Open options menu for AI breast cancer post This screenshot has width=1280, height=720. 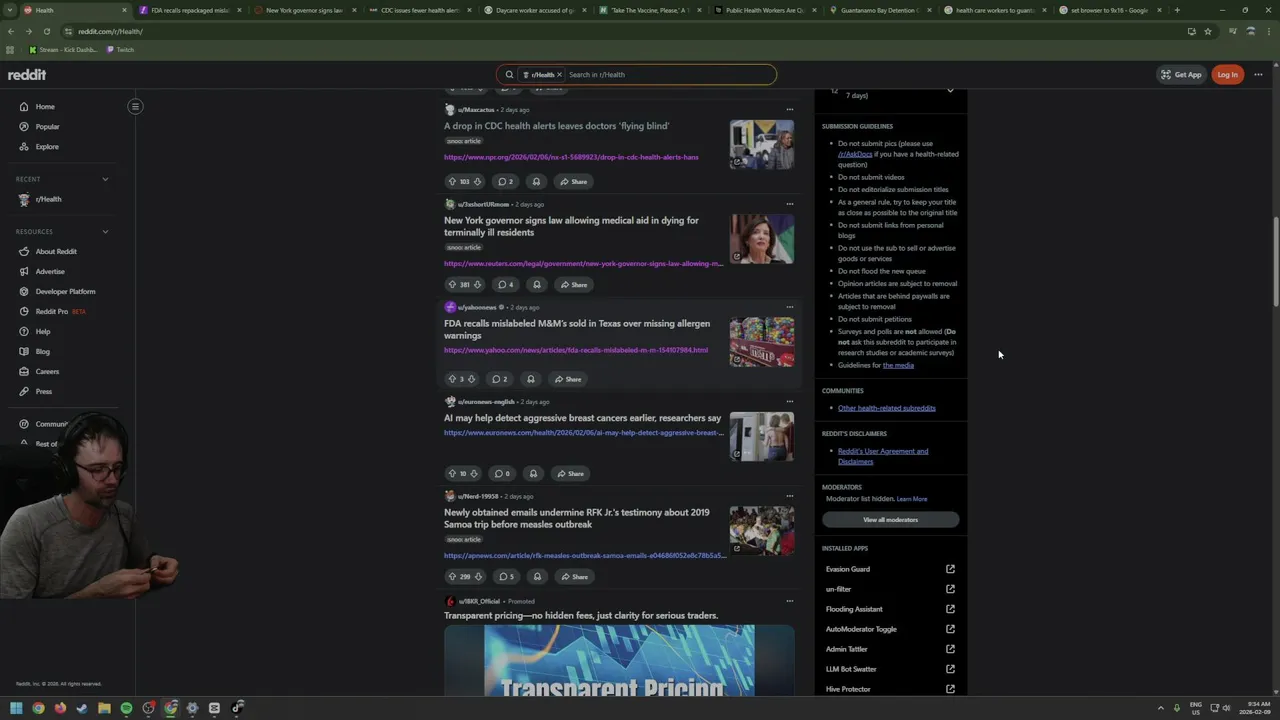click(x=789, y=401)
